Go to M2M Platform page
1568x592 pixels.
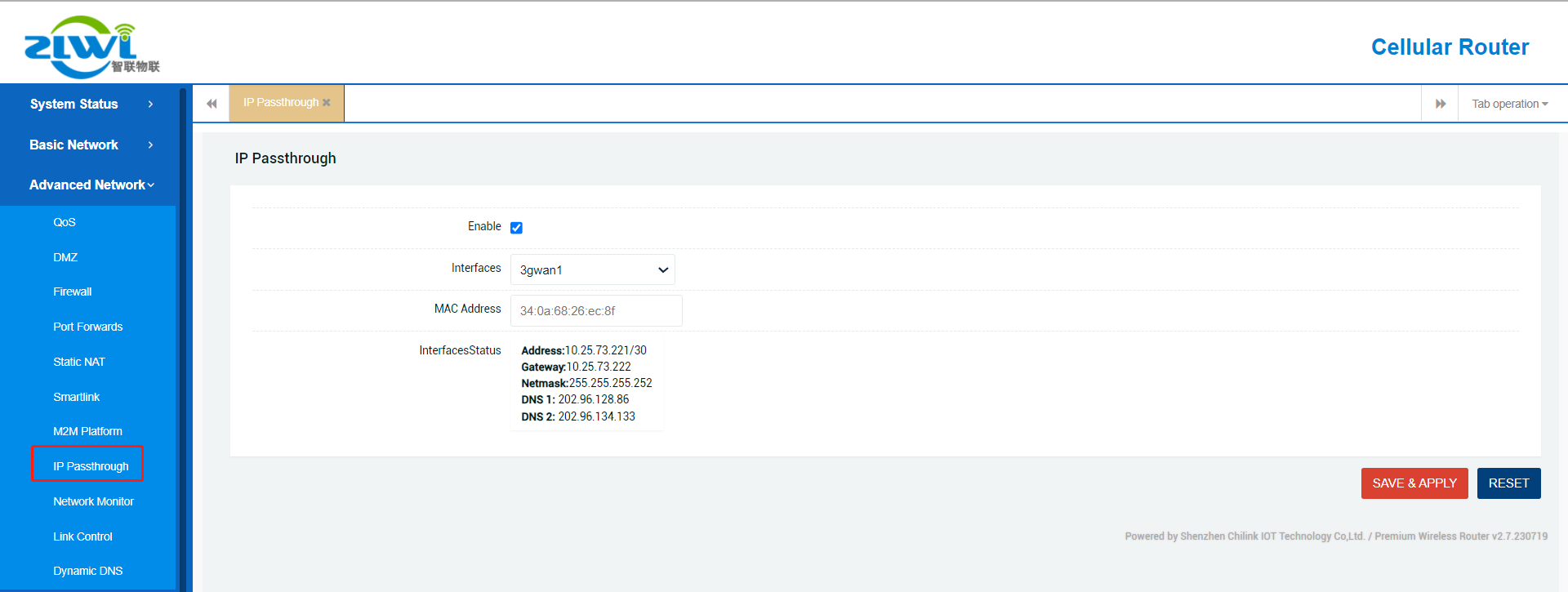point(88,431)
